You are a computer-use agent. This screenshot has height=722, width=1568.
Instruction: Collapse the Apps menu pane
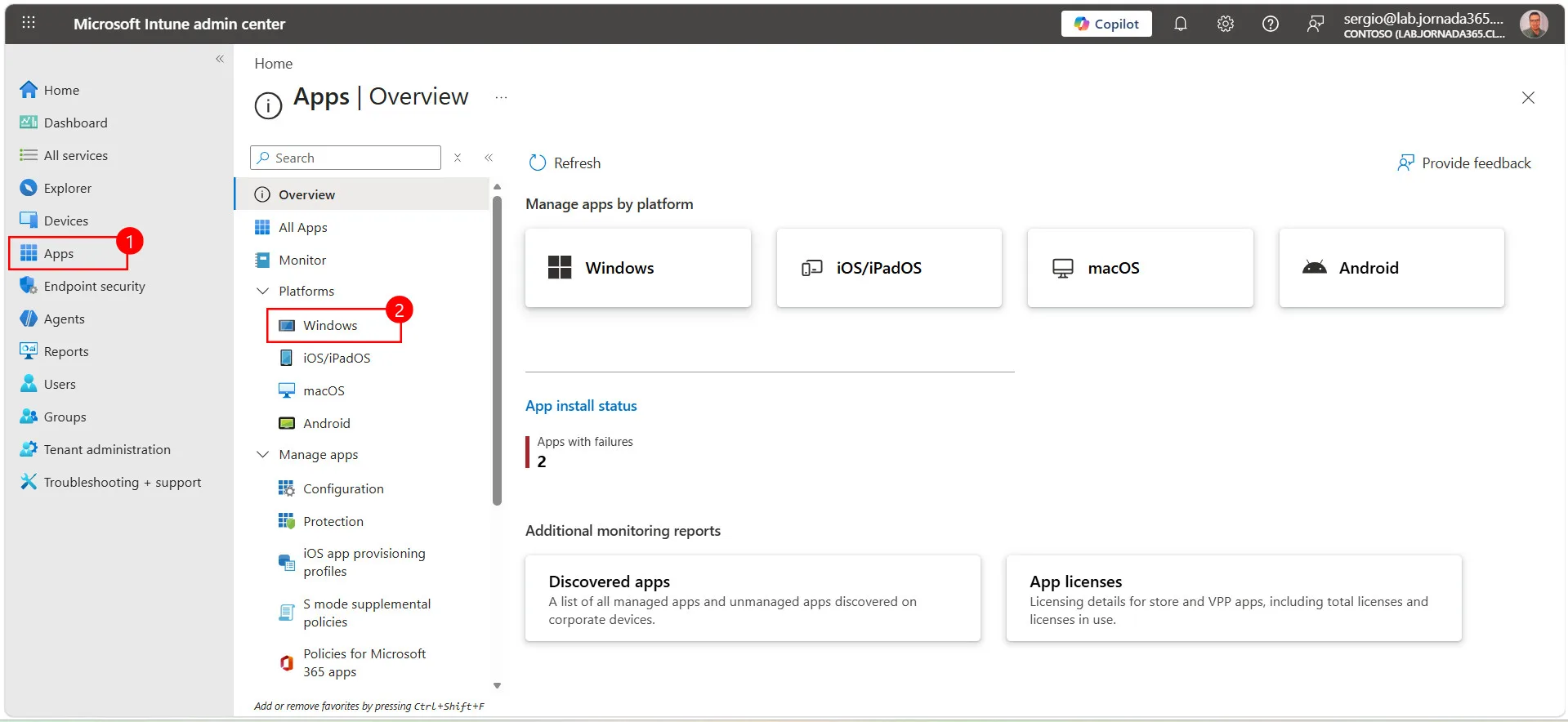pyautogui.click(x=489, y=158)
